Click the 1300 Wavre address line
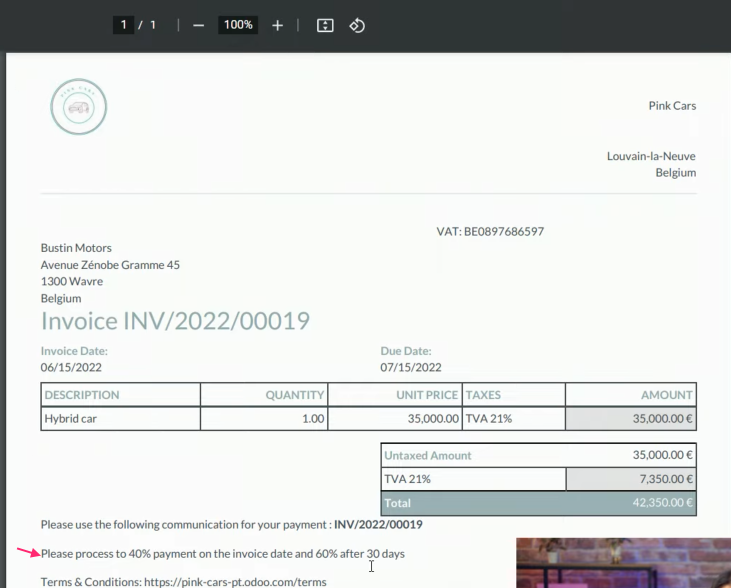This screenshot has width=731, height=588. (x=72, y=281)
